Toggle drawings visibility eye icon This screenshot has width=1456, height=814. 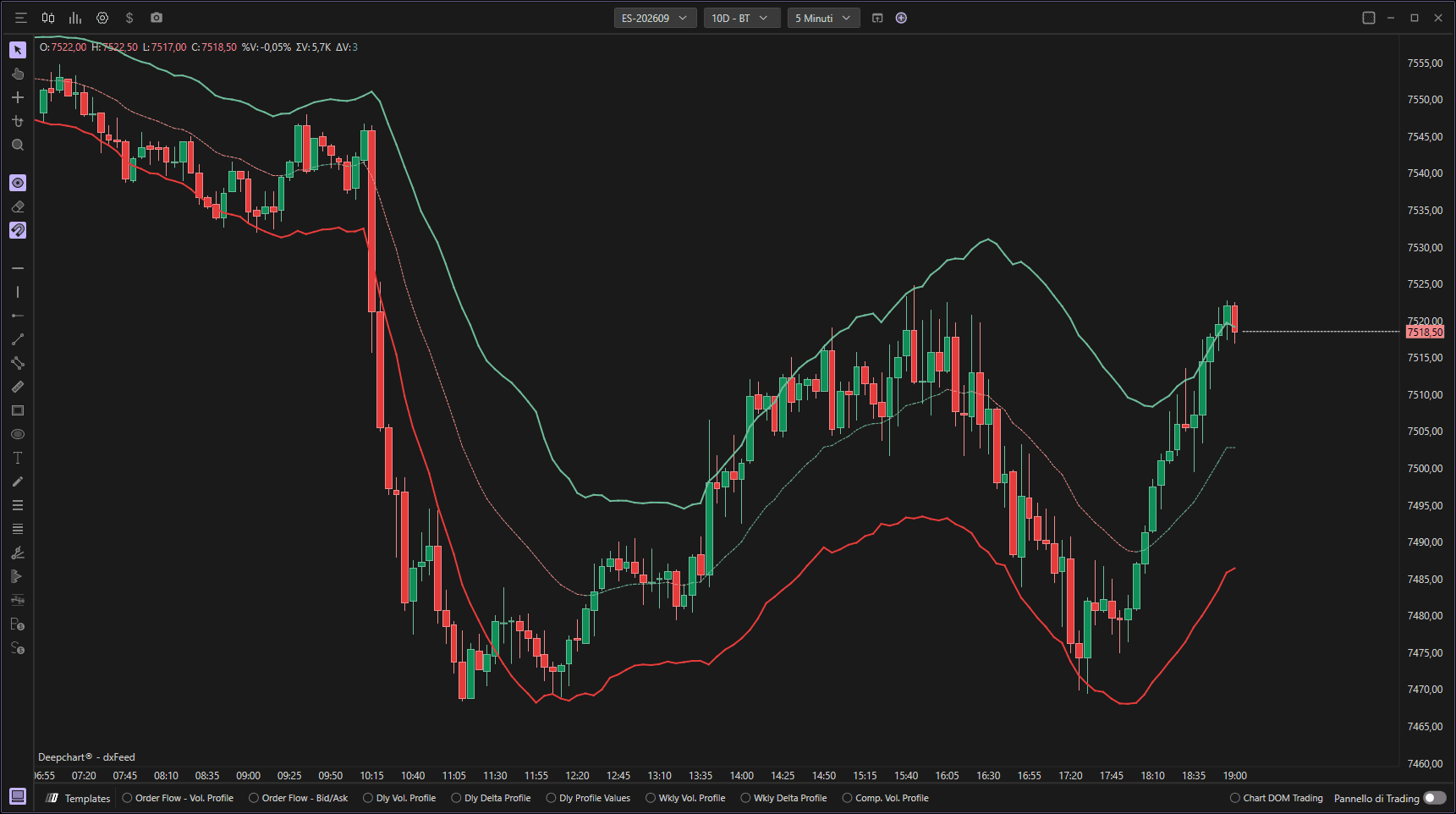18,183
